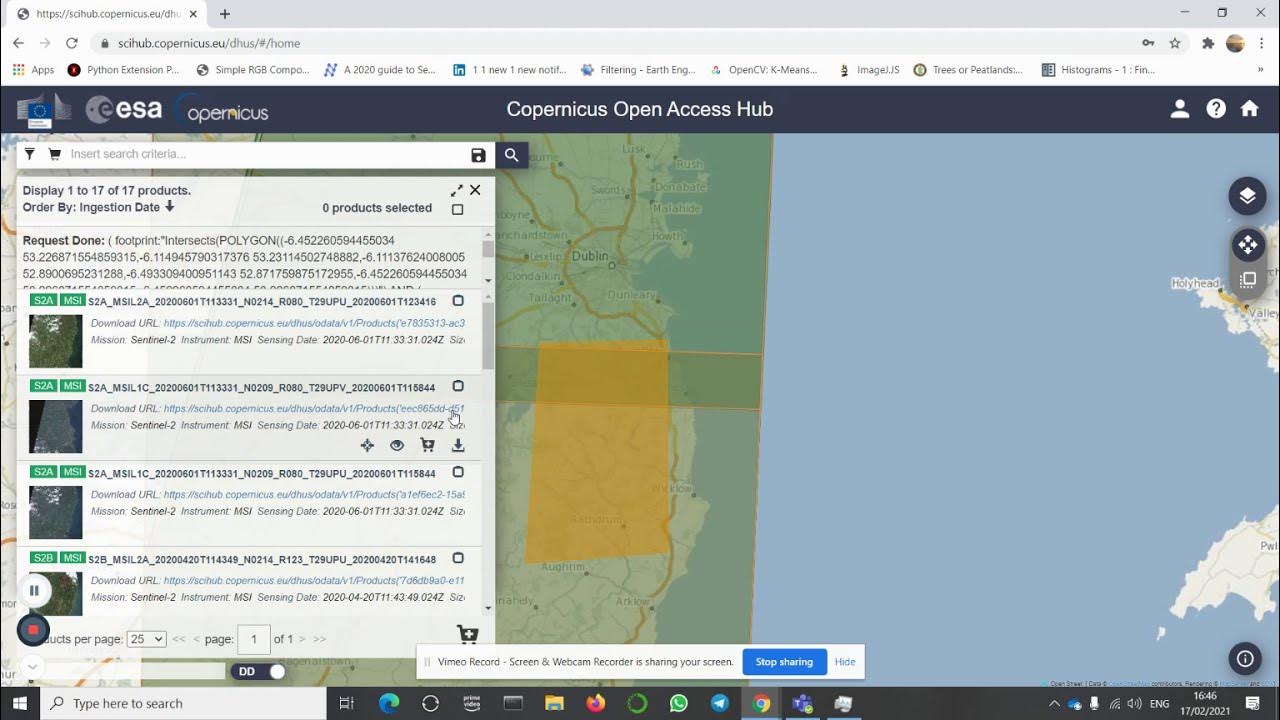Go to hub home icon
Screen dimensions: 1280x720
click(1250, 109)
